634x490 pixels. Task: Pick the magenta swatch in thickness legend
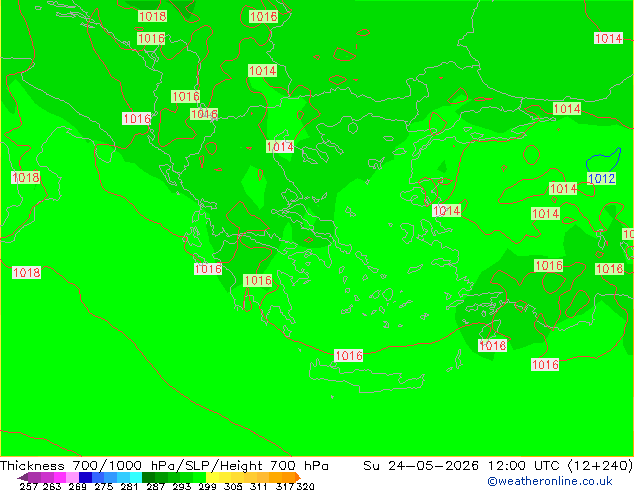click(60, 477)
